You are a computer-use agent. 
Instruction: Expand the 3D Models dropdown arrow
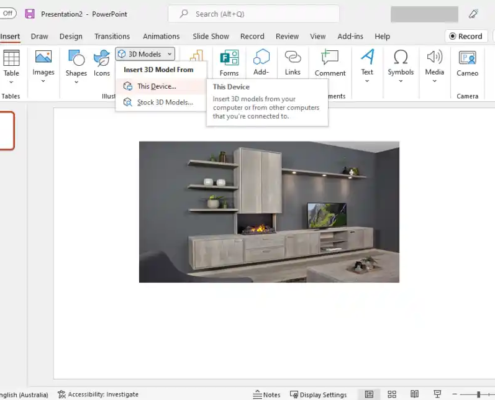point(170,54)
